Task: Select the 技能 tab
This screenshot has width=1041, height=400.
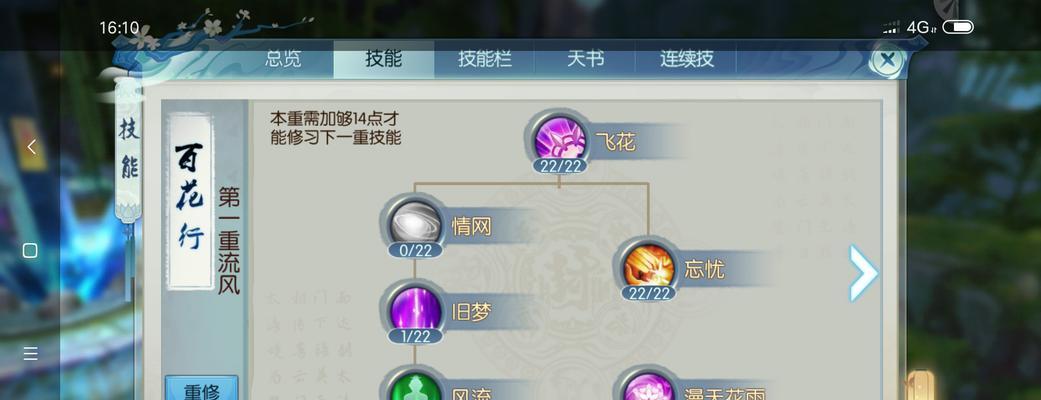Action: point(384,58)
